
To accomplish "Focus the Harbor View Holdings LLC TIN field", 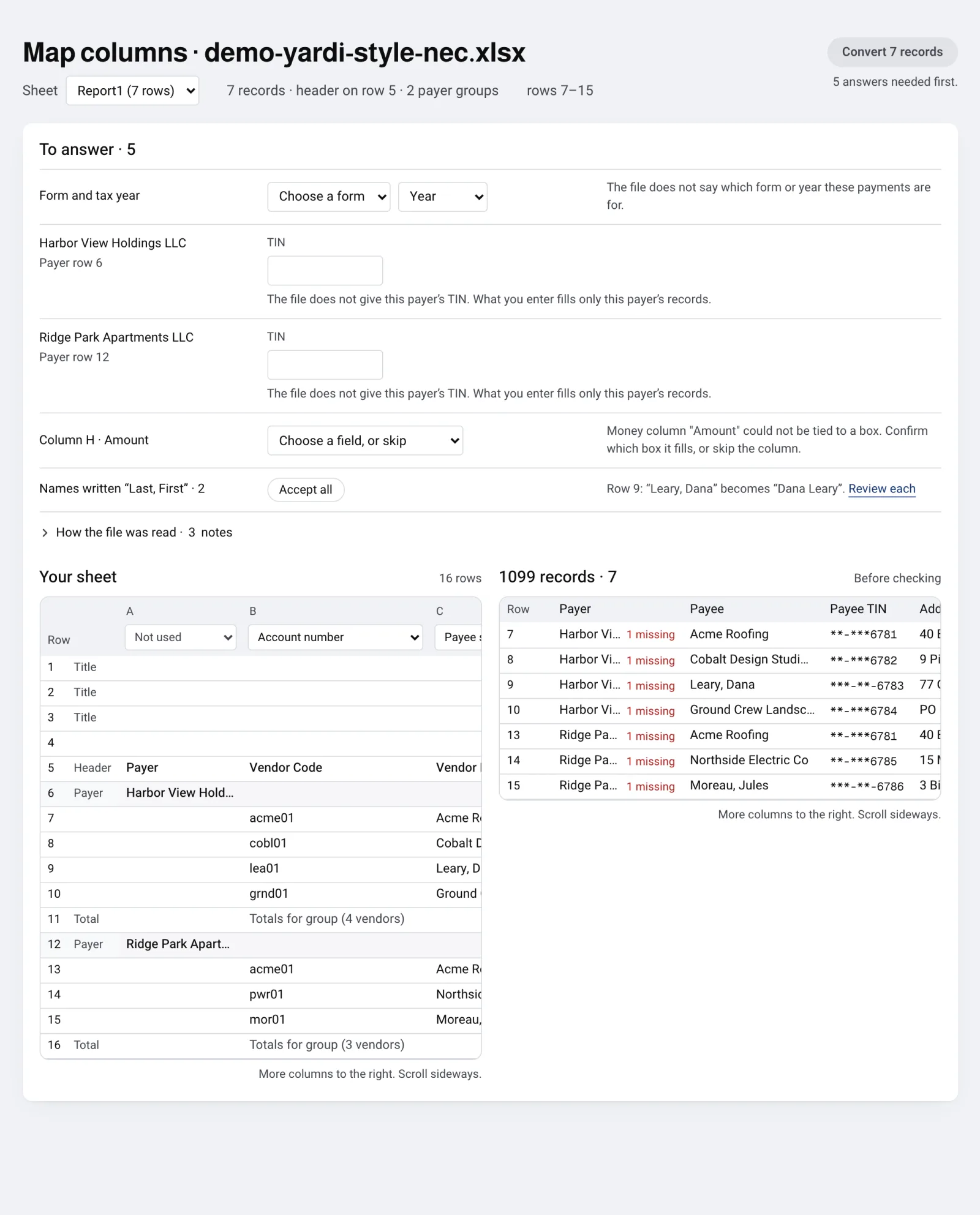I will pyautogui.click(x=325, y=270).
